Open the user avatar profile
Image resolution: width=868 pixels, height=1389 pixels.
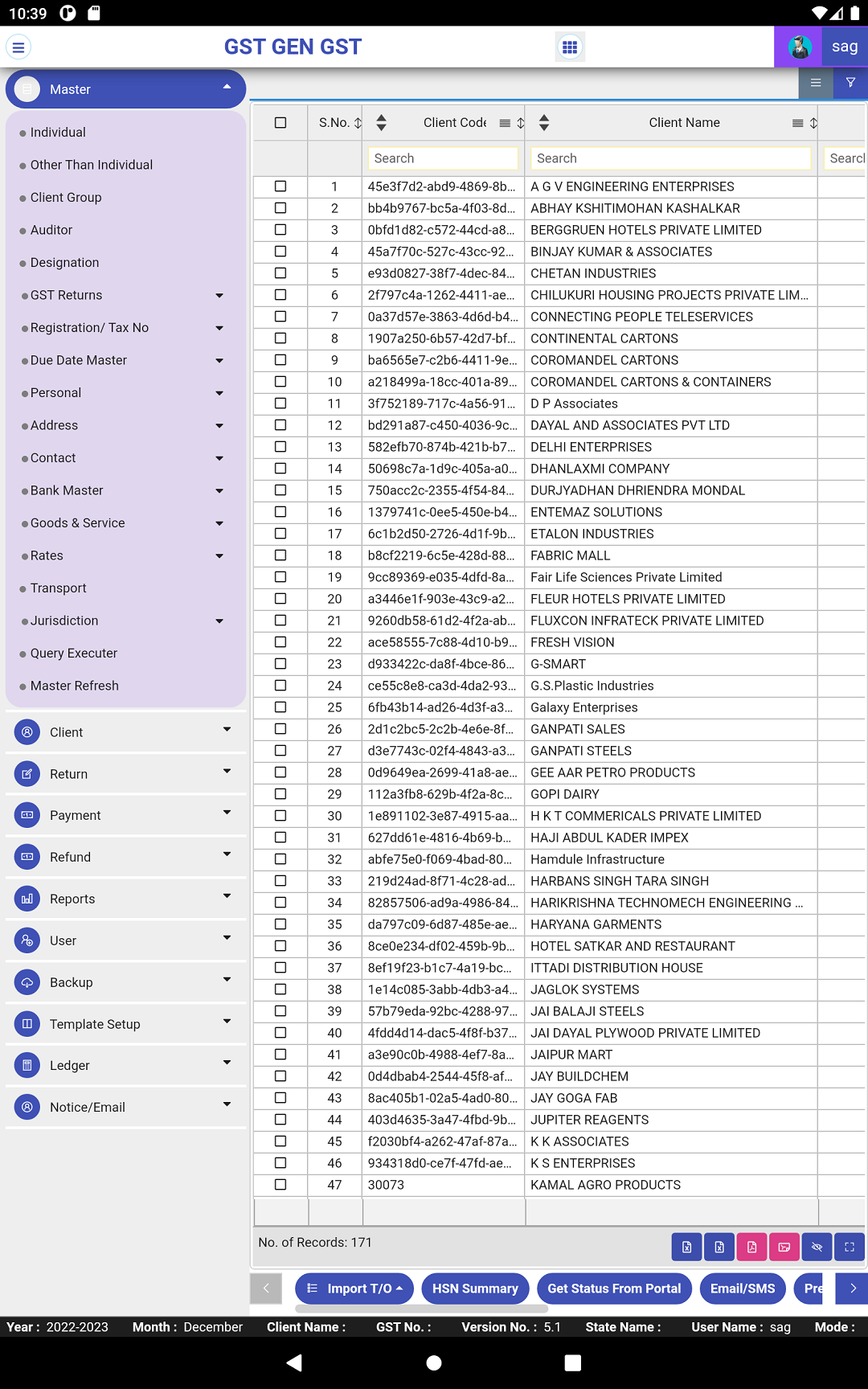click(x=799, y=47)
